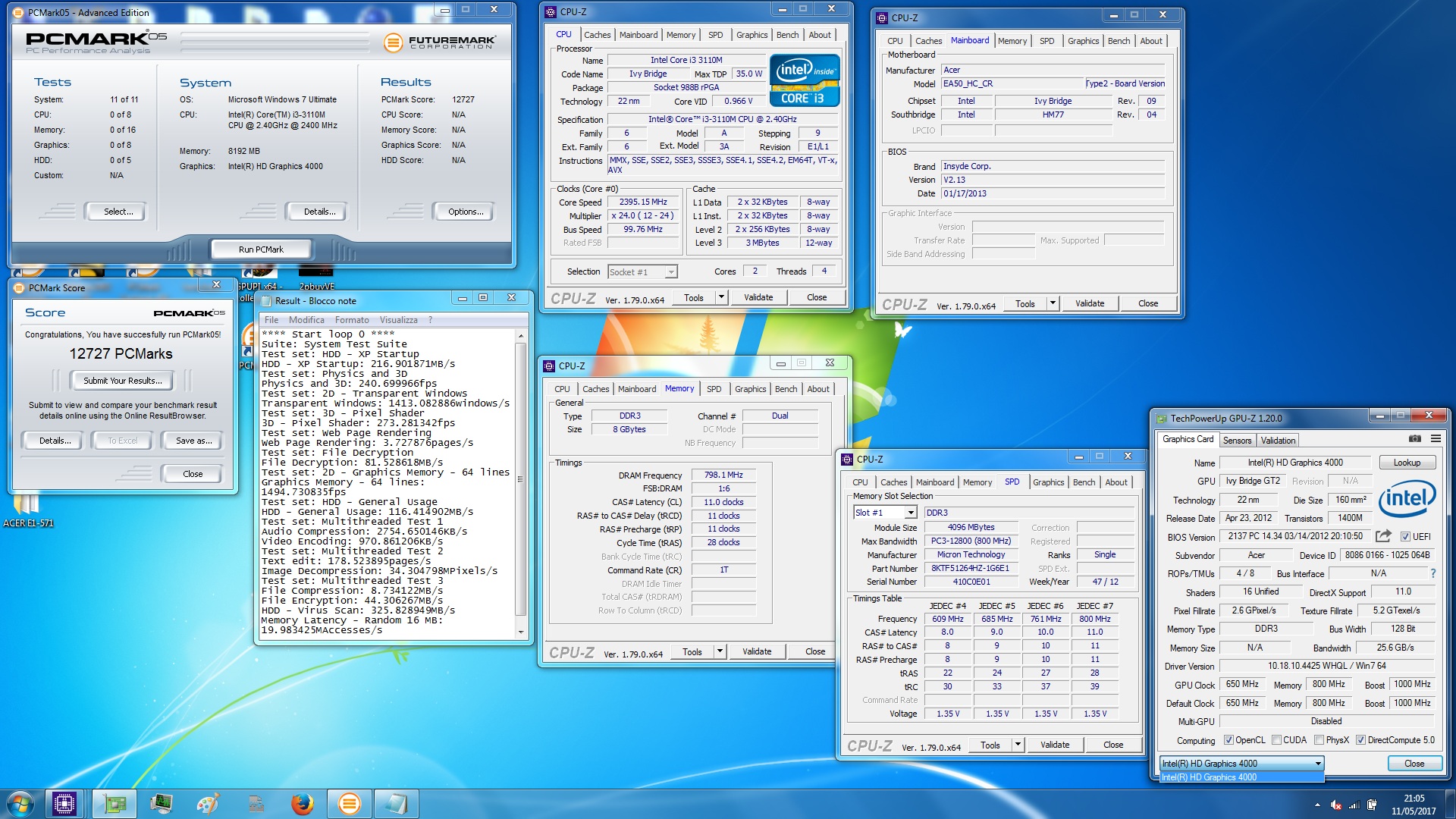This screenshot has height=819, width=1456.
Task: Click the Lookup button in GPU-Z
Action: point(1406,463)
